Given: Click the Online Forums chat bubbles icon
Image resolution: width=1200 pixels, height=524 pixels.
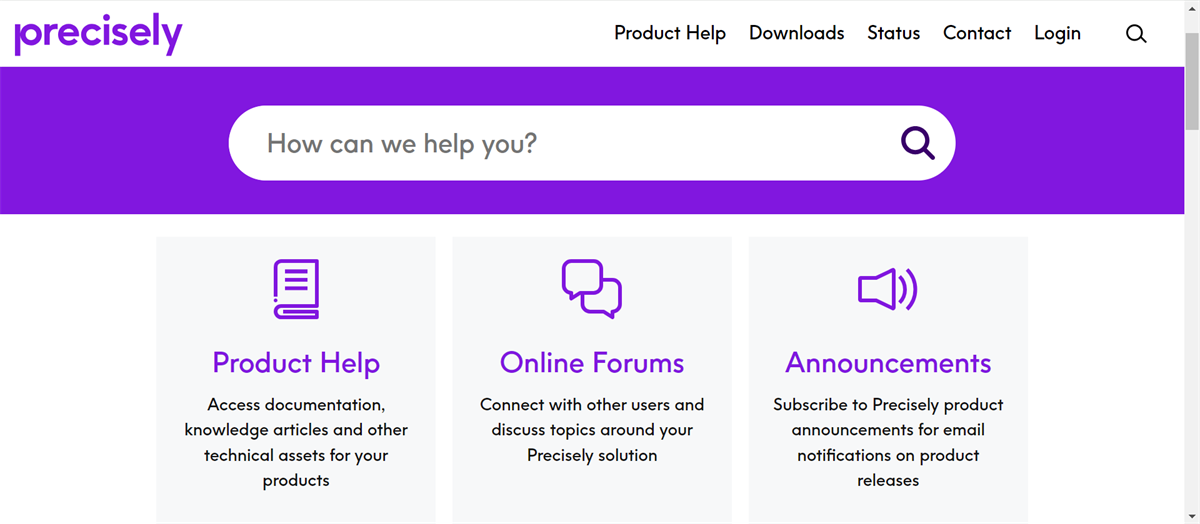Looking at the screenshot, I should tap(592, 289).
